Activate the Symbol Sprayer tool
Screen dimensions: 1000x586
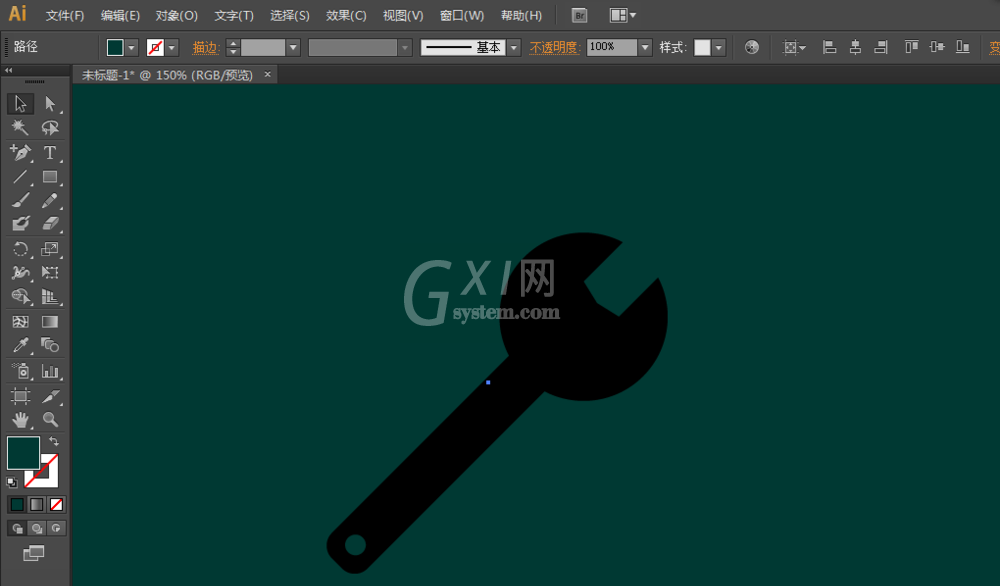[x=20, y=370]
